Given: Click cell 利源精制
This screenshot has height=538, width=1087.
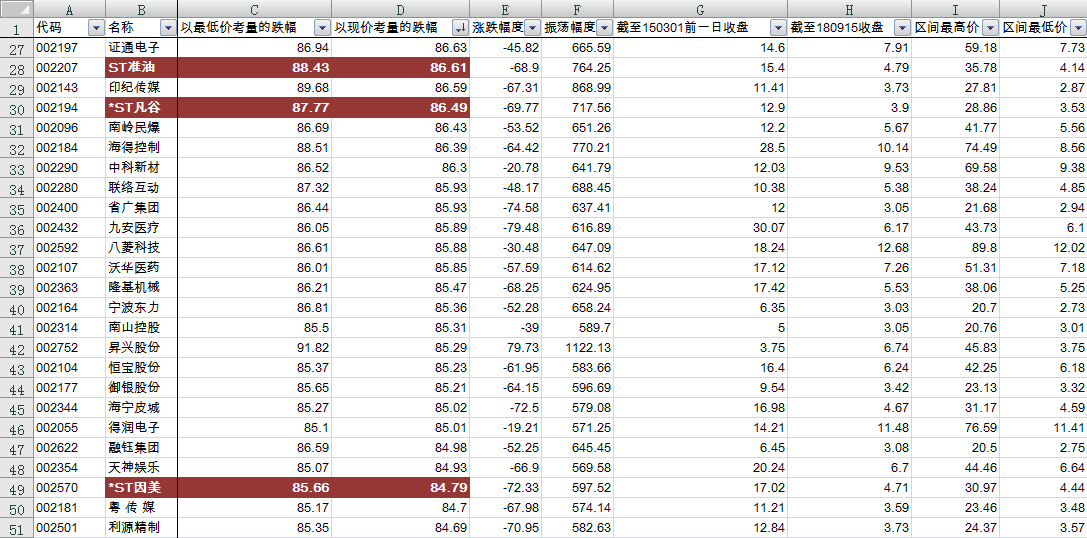Looking at the screenshot, I should [141, 528].
